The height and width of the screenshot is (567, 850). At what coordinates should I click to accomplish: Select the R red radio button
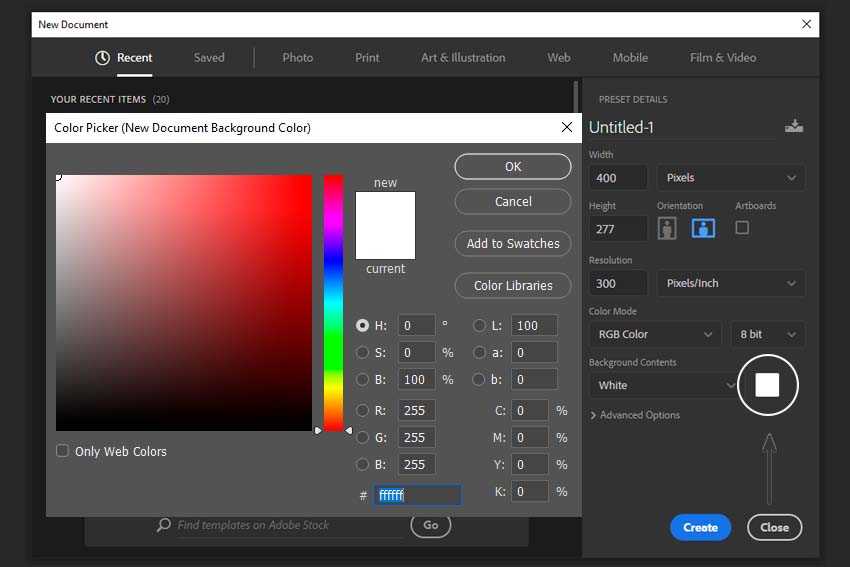point(363,410)
